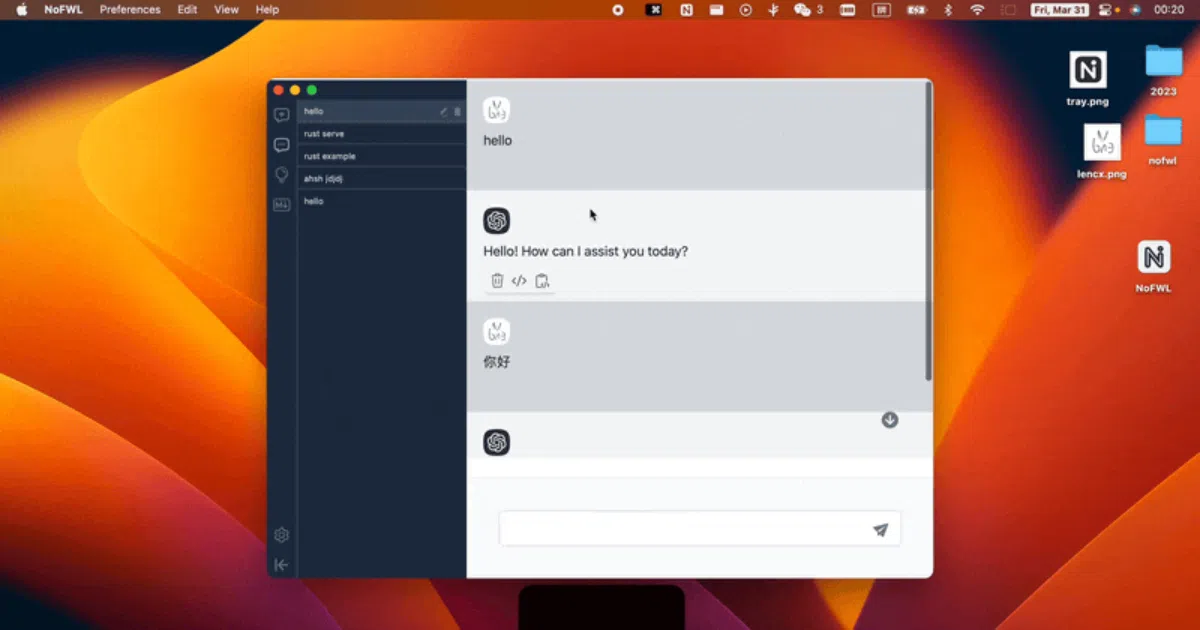The image size is (1200, 630).
Task: Click the 00:20 clock in the menu bar
Action: [1169, 9]
